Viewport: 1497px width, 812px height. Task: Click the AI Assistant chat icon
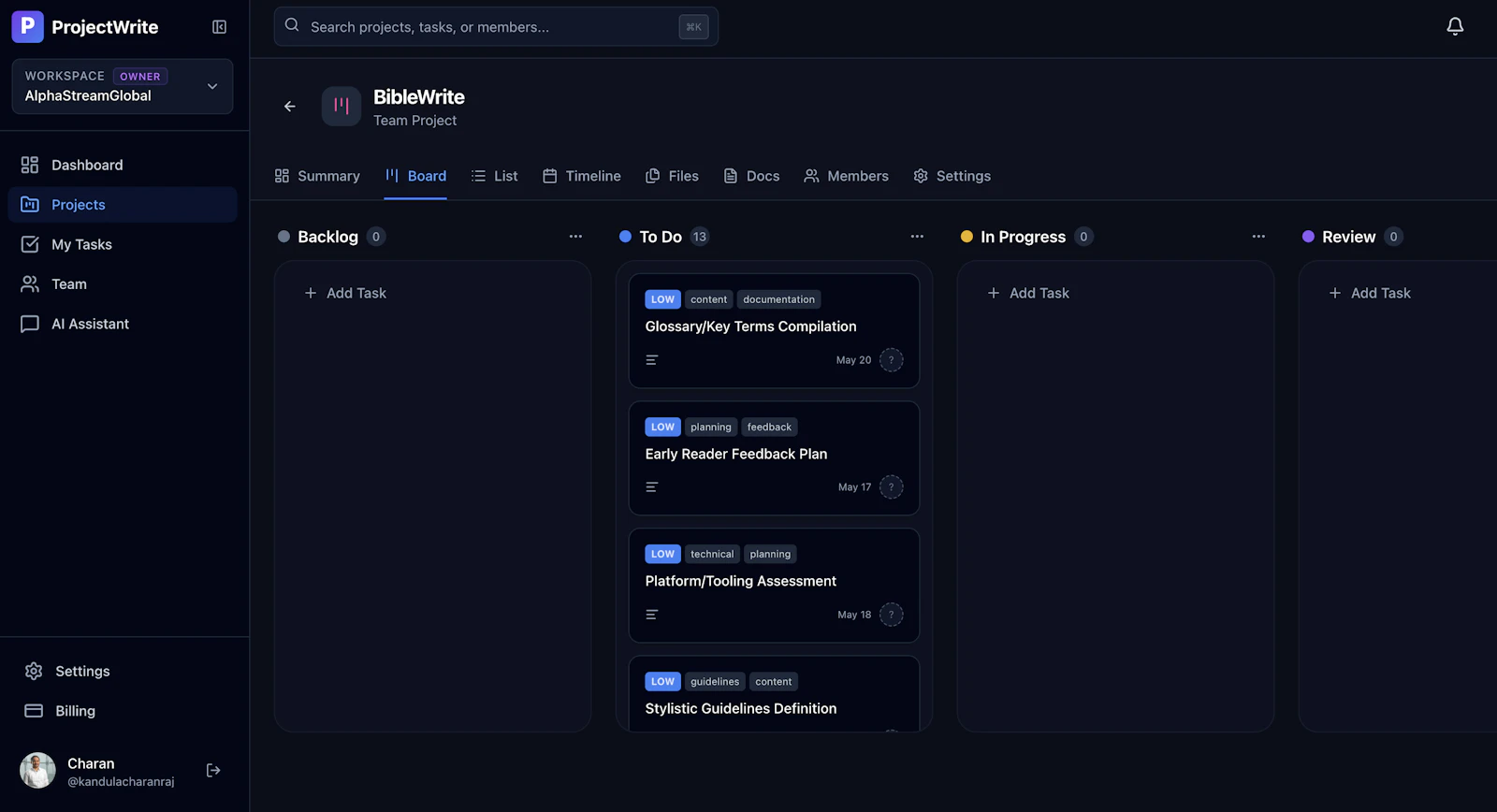(x=30, y=324)
